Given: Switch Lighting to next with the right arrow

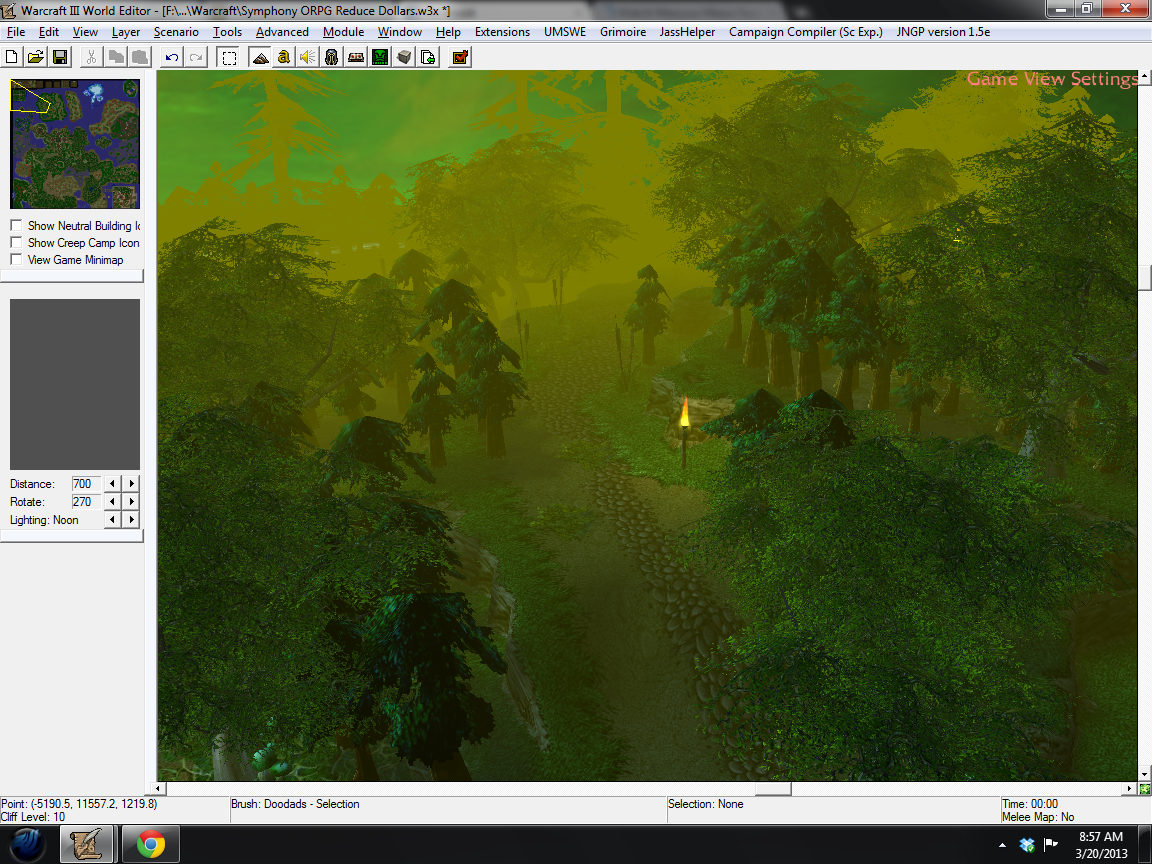Looking at the screenshot, I should (132, 519).
